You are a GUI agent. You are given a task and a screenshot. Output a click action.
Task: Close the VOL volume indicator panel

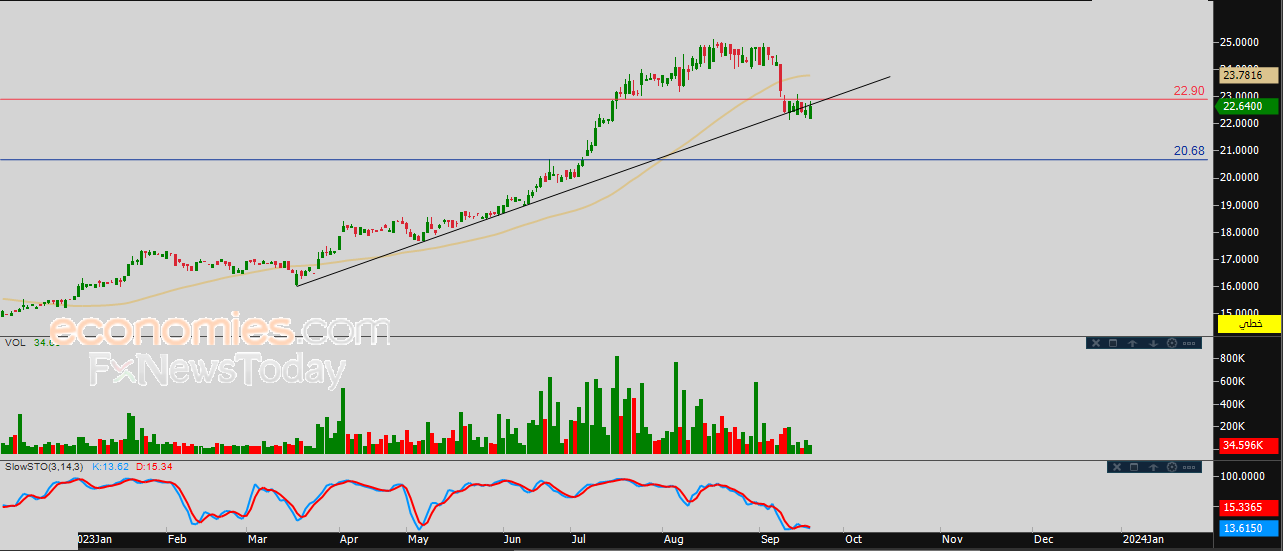click(x=1096, y=343)
